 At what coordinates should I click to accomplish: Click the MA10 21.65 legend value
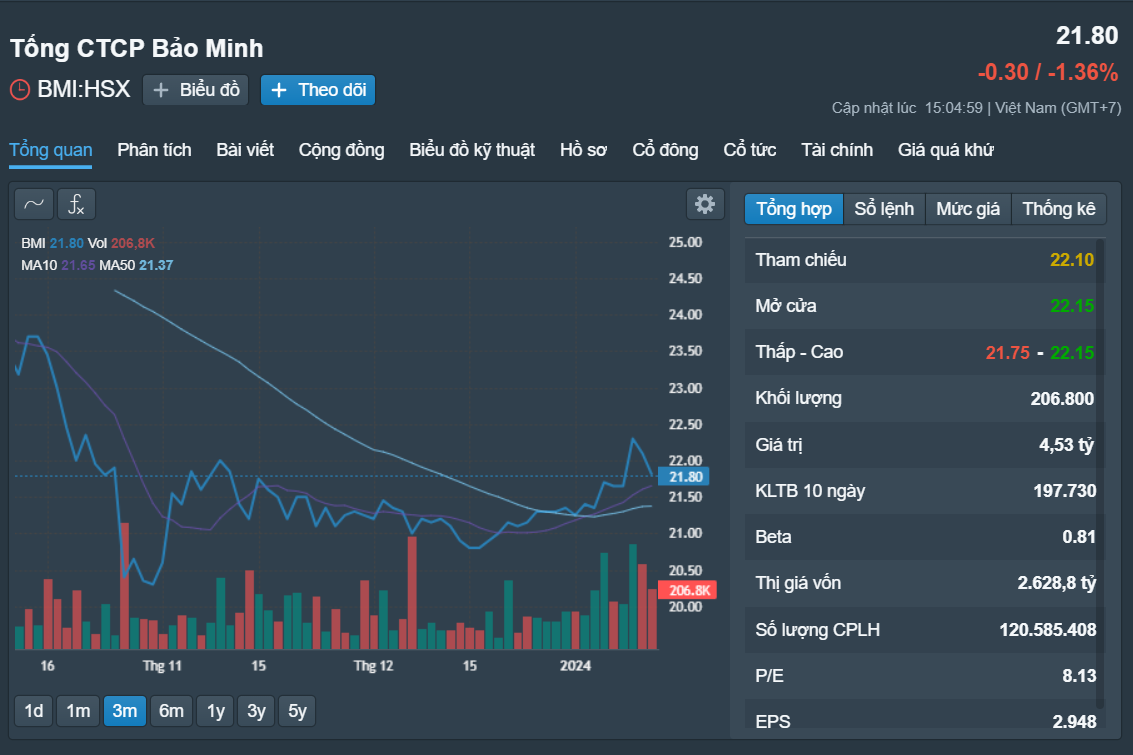(x=78, y=265)
